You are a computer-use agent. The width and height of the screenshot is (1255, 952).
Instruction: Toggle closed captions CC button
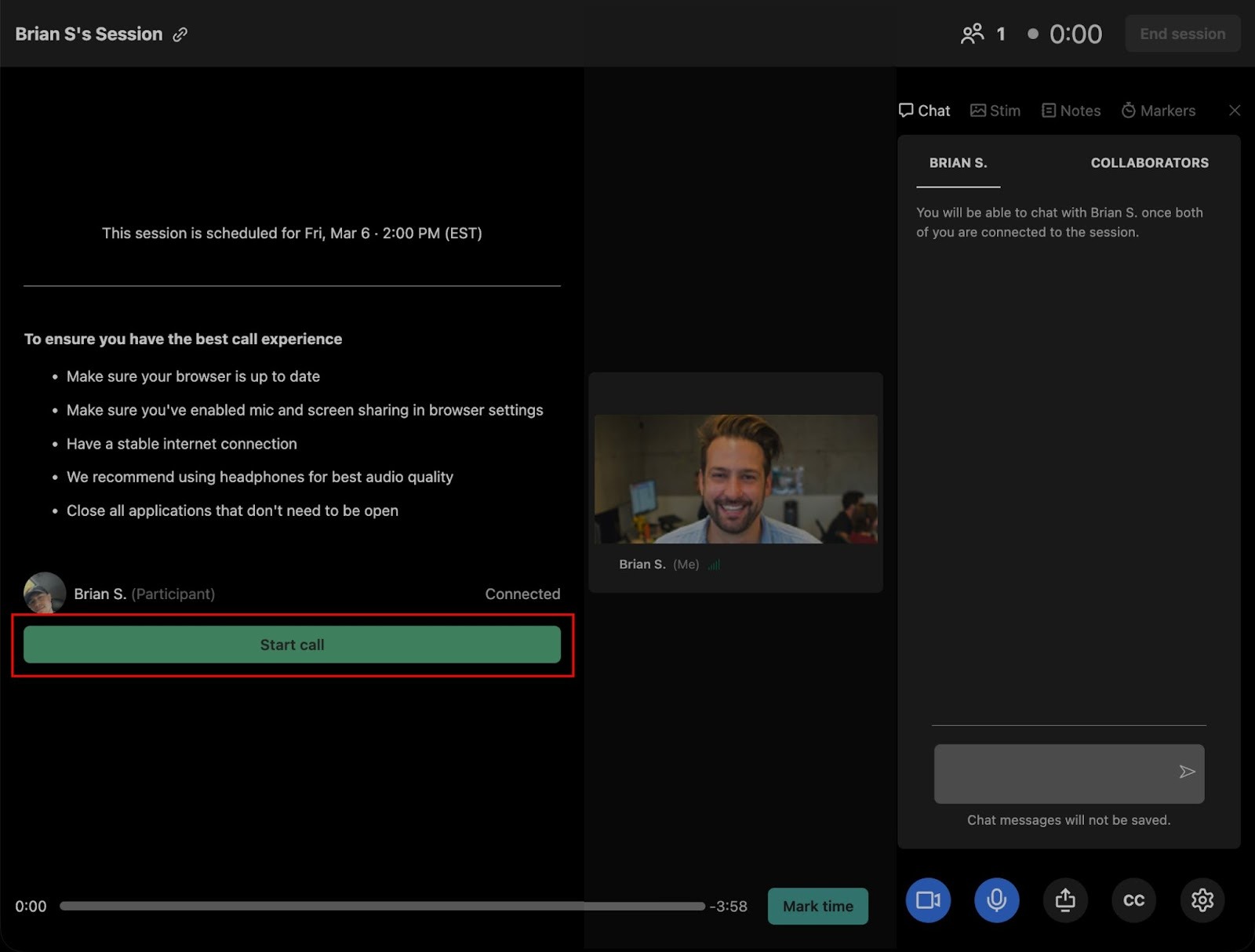coord(1133,899)
